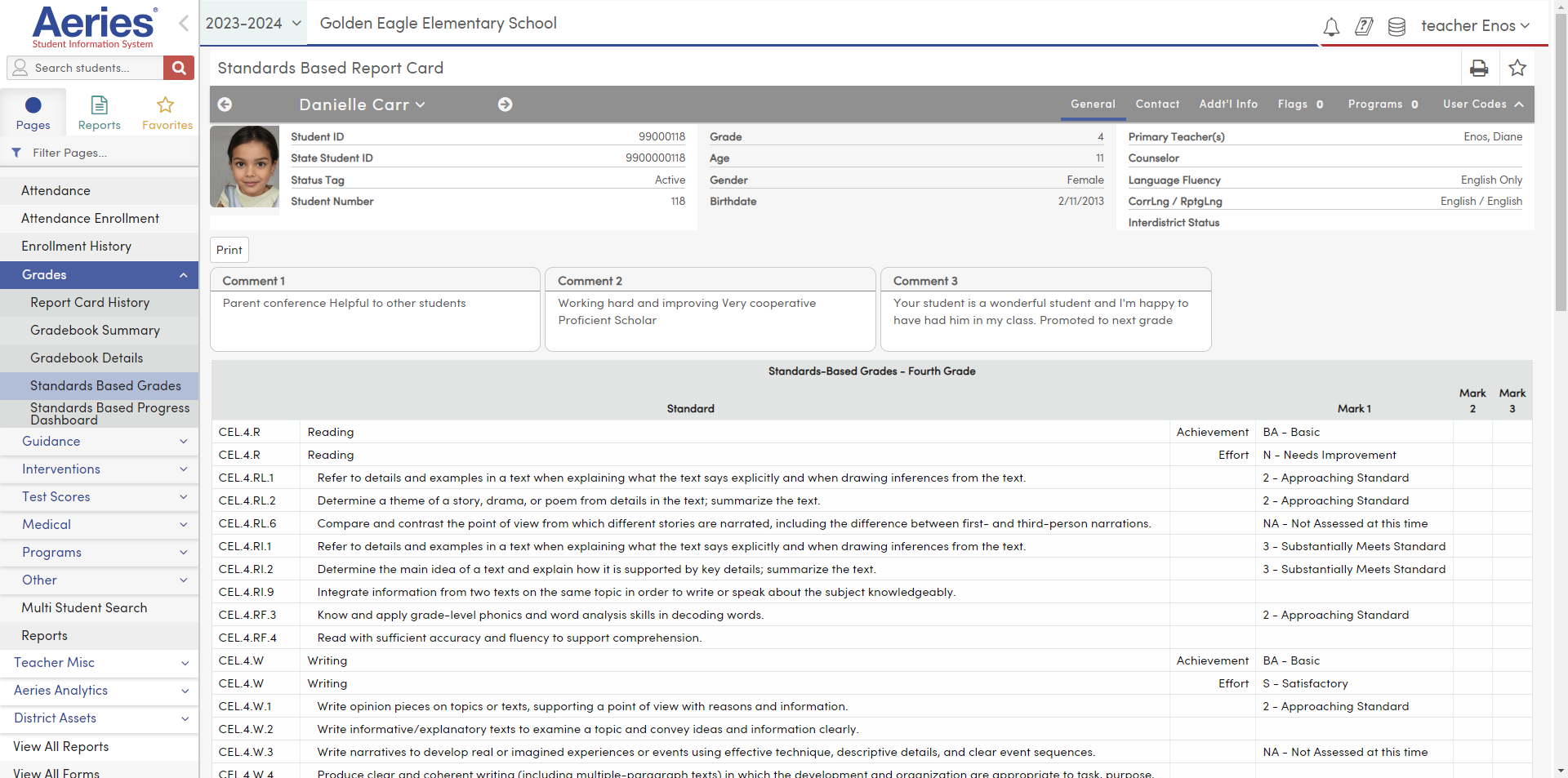Go to previous student arrow
This screenshot has height=778, width=1568.
click(225, 104)
